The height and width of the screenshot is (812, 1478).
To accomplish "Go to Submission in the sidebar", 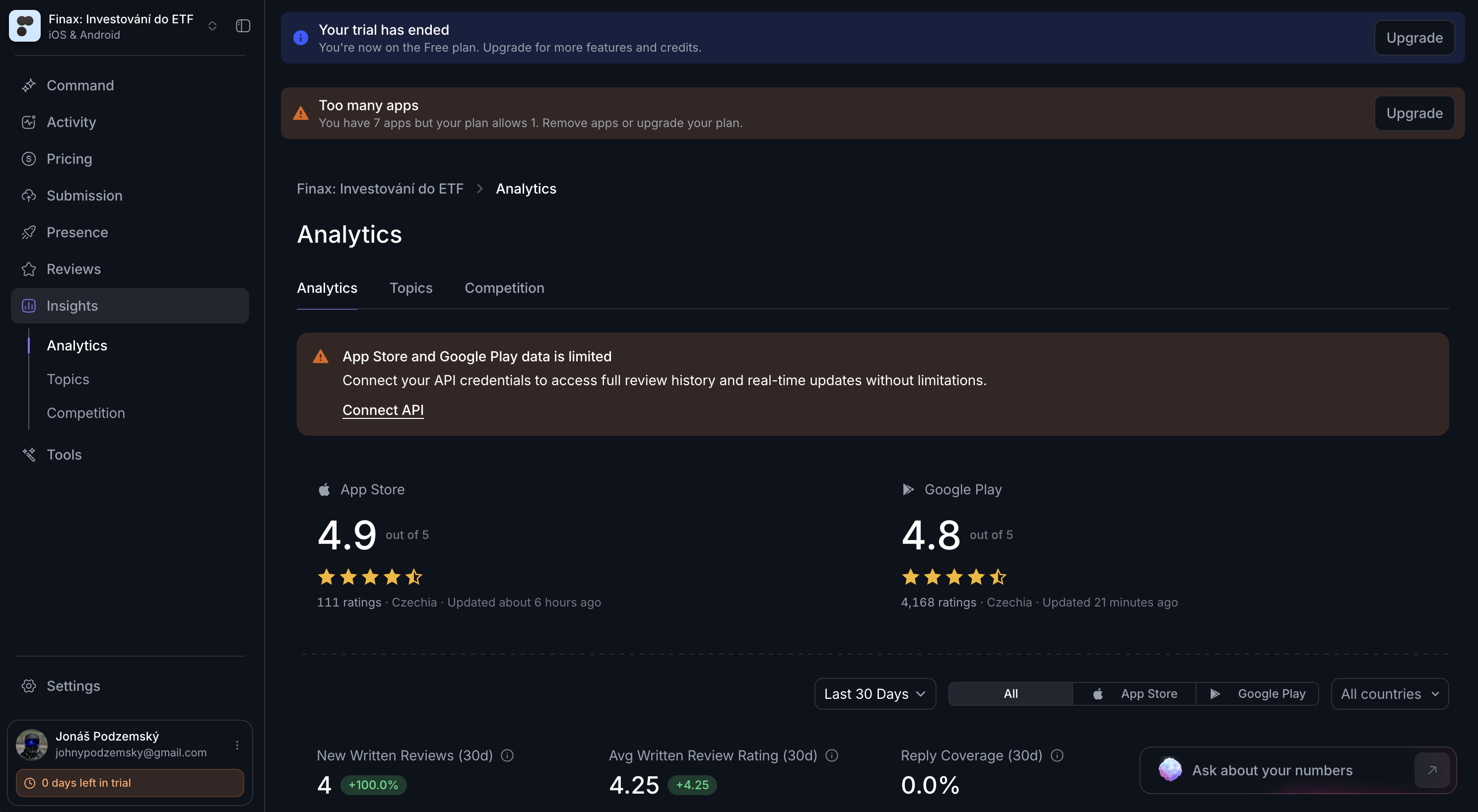I will pos(130,196).
